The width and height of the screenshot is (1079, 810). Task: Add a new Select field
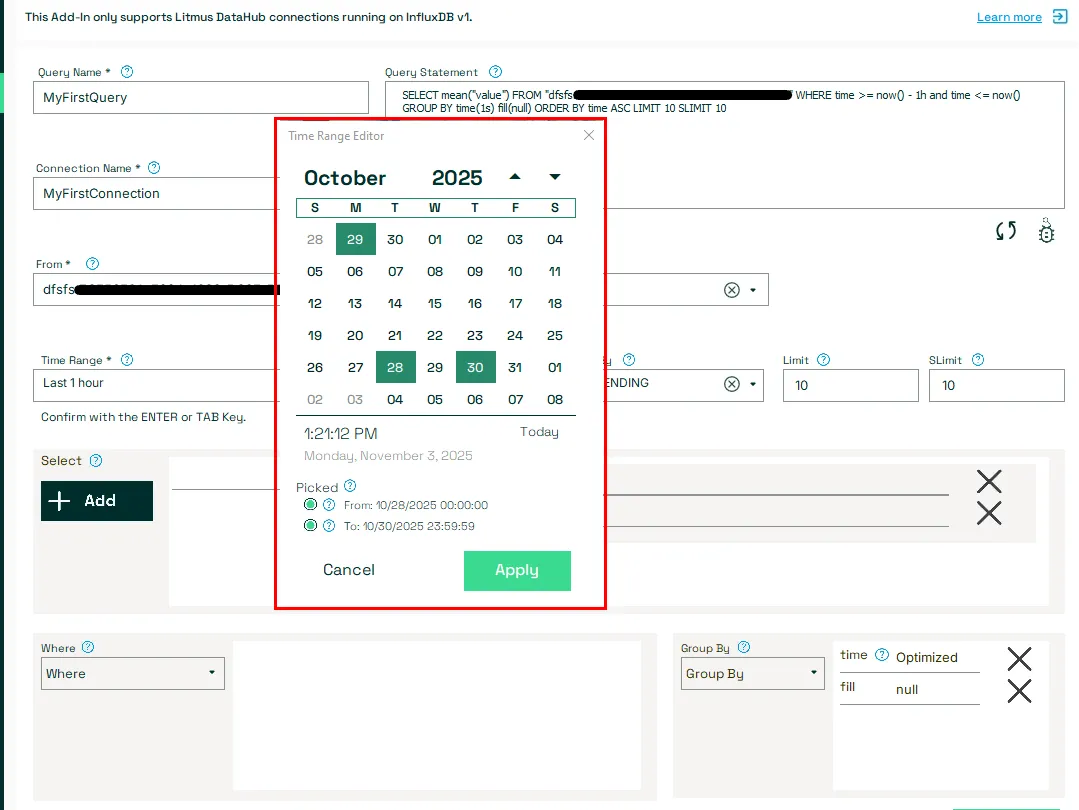click(97, 500)
